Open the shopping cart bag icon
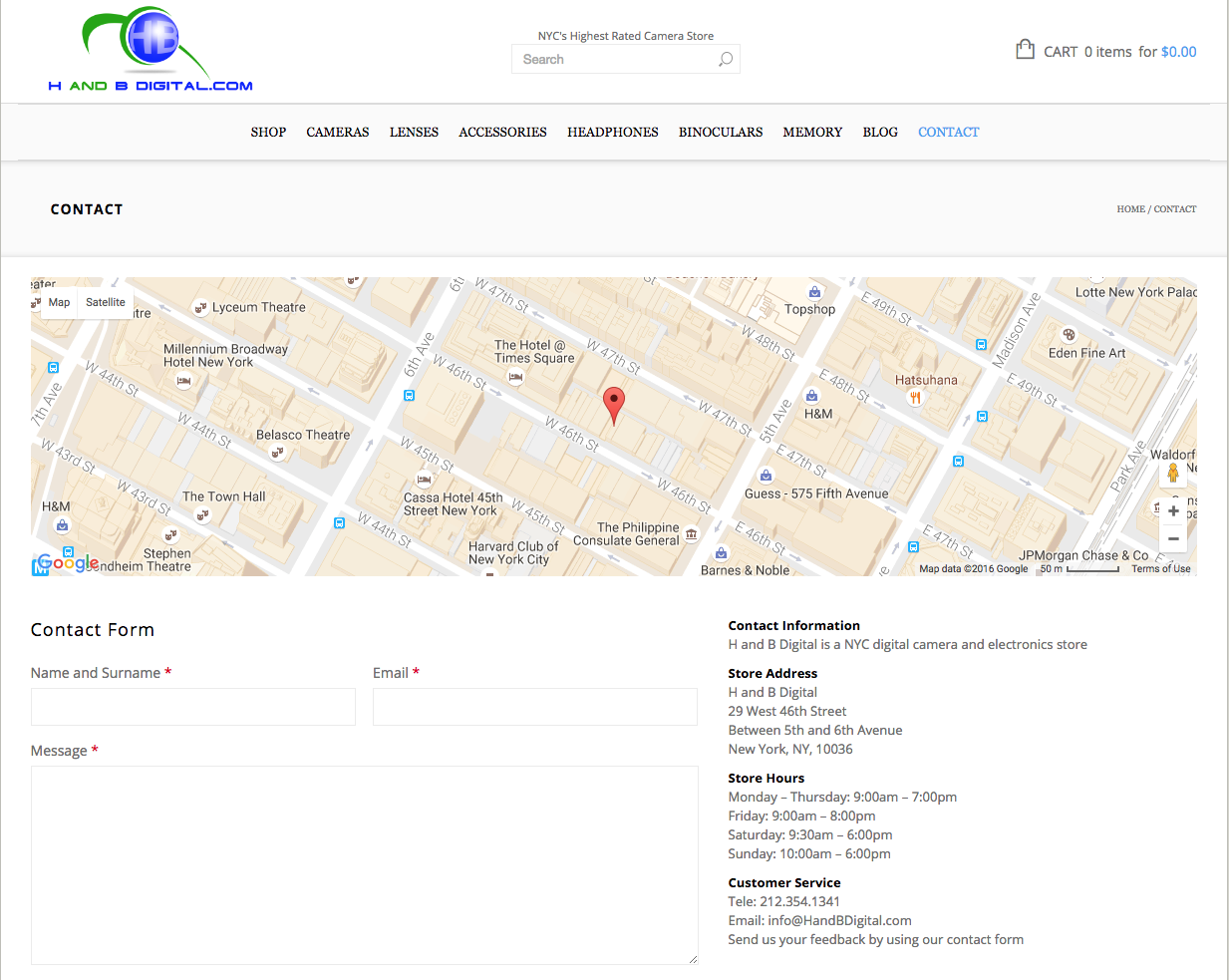 click(x=1025, y=49)
